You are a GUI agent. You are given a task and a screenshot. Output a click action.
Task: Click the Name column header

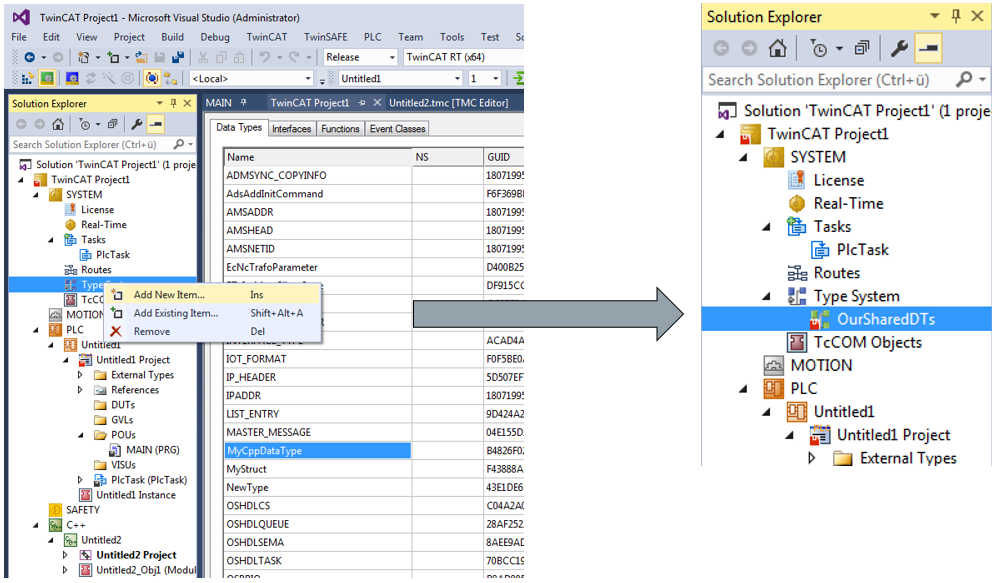coord(318,157)
